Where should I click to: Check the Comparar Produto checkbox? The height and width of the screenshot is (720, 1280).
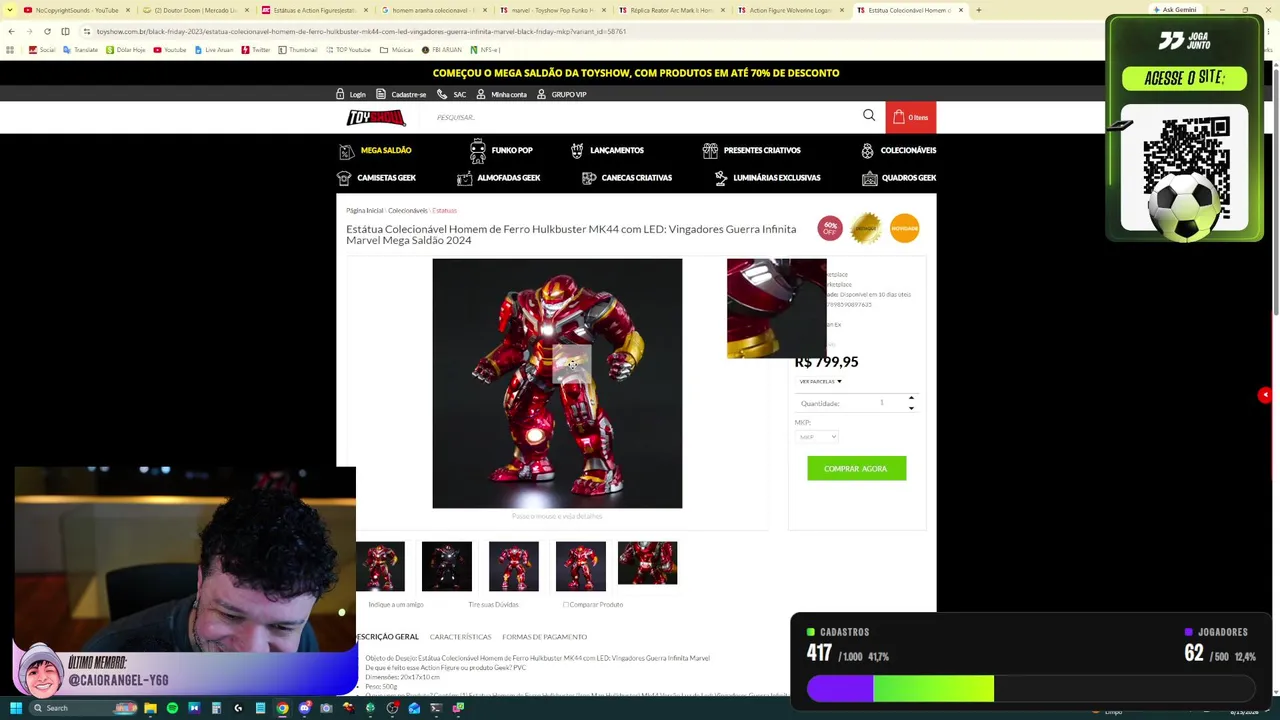(x=566, y=604)
